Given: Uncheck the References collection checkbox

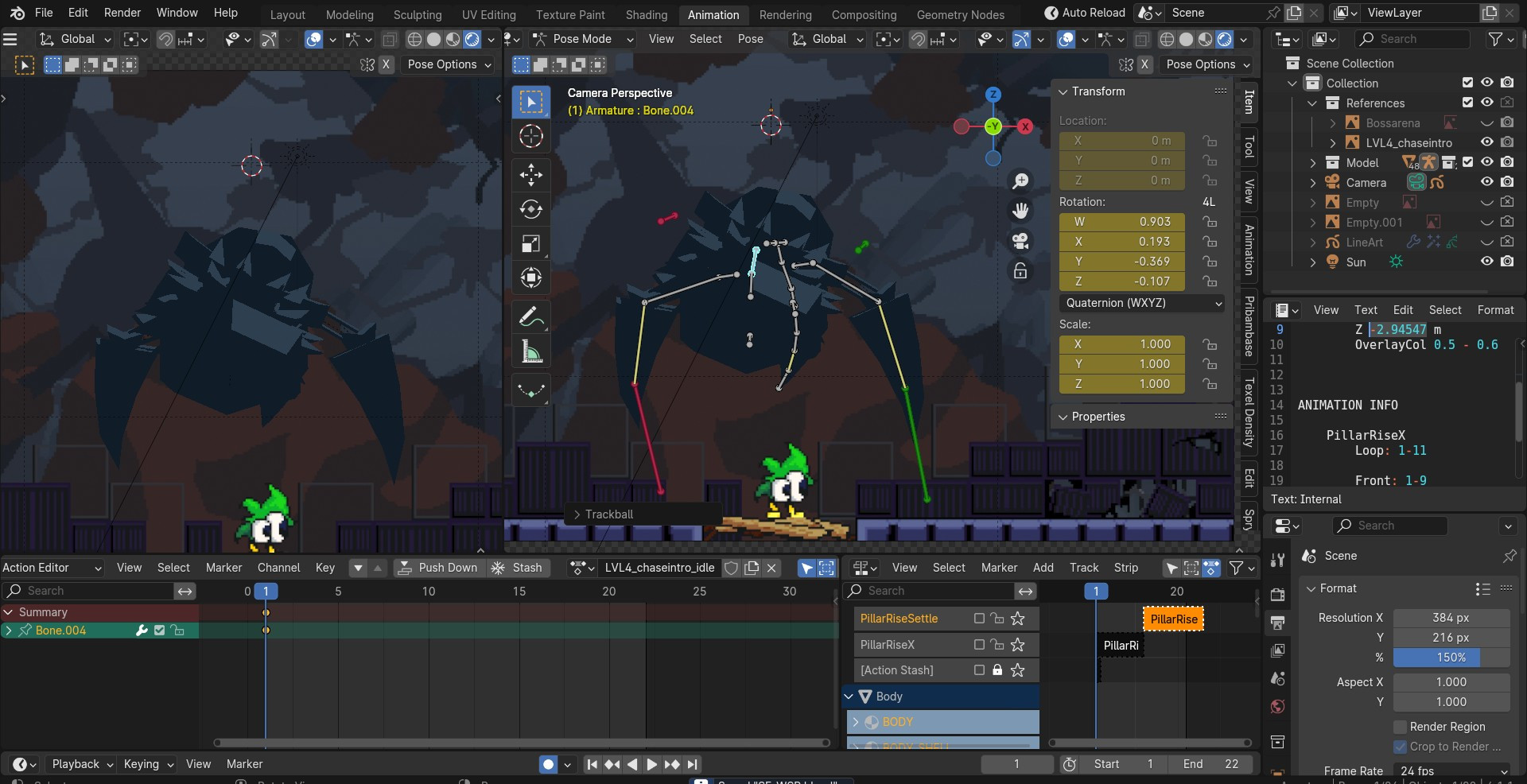Looking at the screenshot, I should (1467, 103).
